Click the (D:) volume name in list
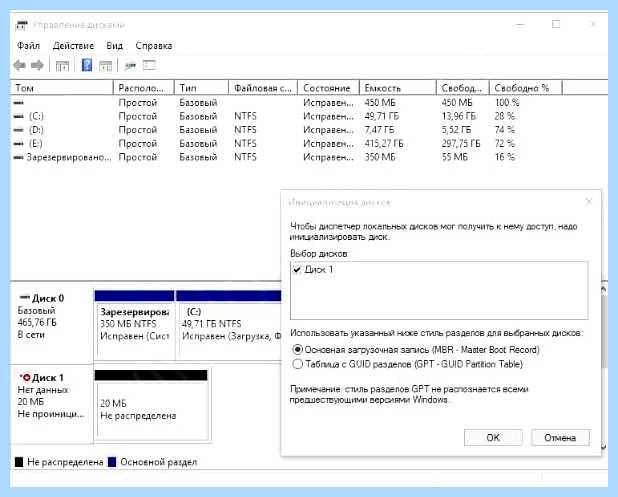618x497 pixels. (x=36, y=130)
